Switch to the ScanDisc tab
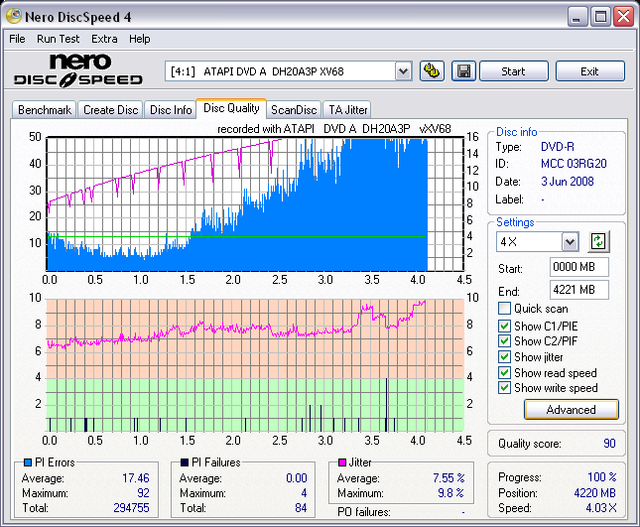The width and height of the screenshot is (640, 527). [x=294, y=110]
